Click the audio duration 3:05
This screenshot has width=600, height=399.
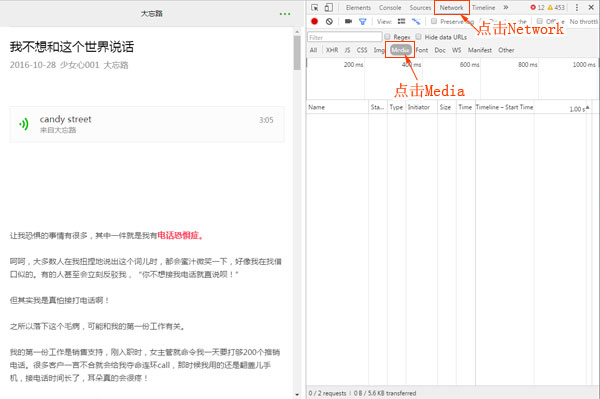pyautogui.click(x=266, y=120)
